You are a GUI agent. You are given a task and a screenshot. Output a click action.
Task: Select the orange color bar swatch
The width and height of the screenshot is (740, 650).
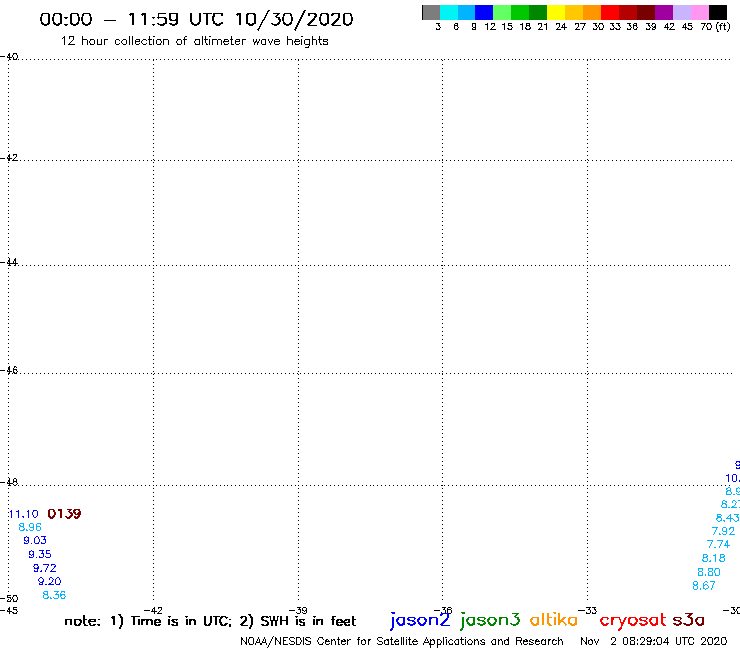(592, 12)
